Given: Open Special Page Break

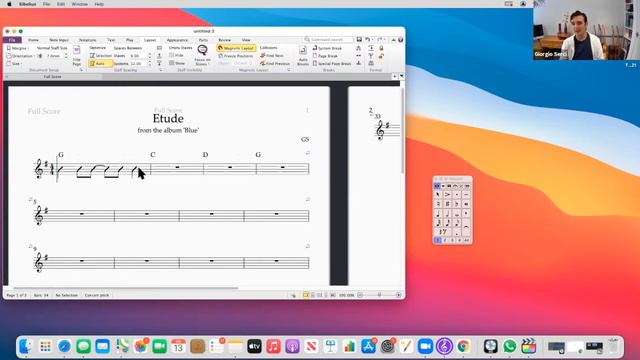Looking at the screenshot, I should pos(332,64).
